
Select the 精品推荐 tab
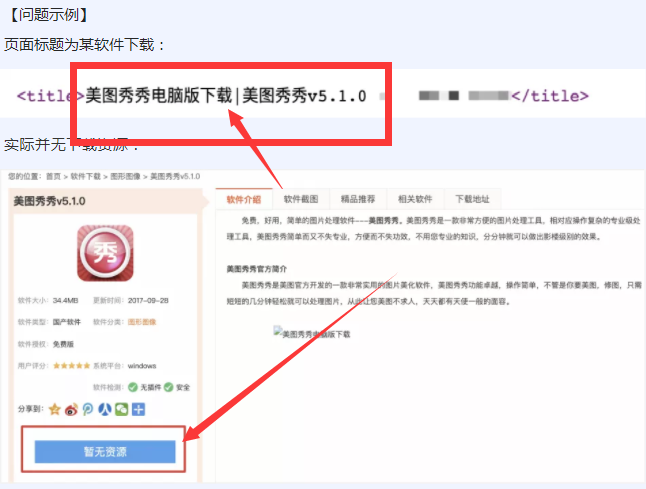tap(358, 200)
